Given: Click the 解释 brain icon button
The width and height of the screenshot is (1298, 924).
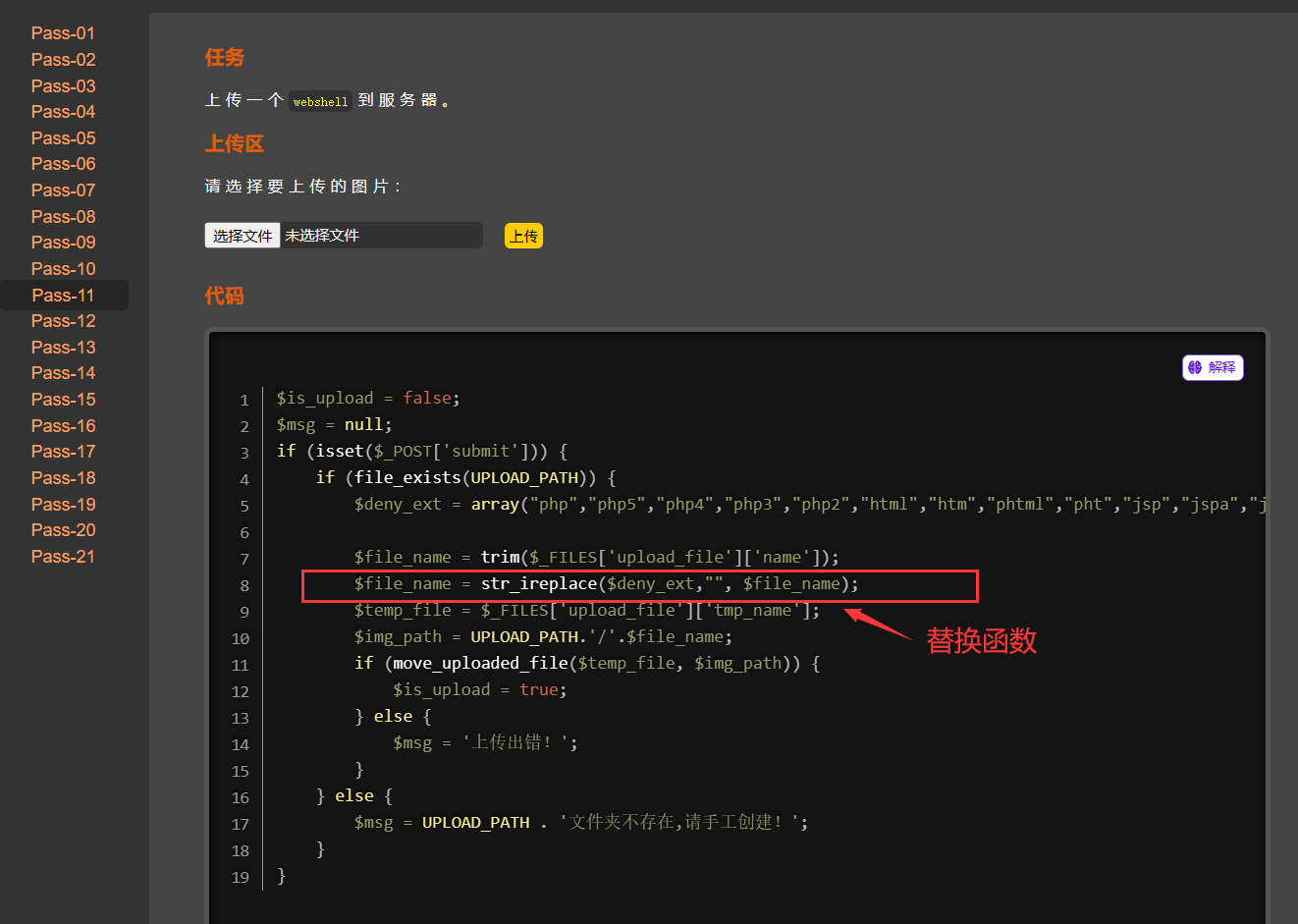Looking at the screenshot, I should [1213, 367].
